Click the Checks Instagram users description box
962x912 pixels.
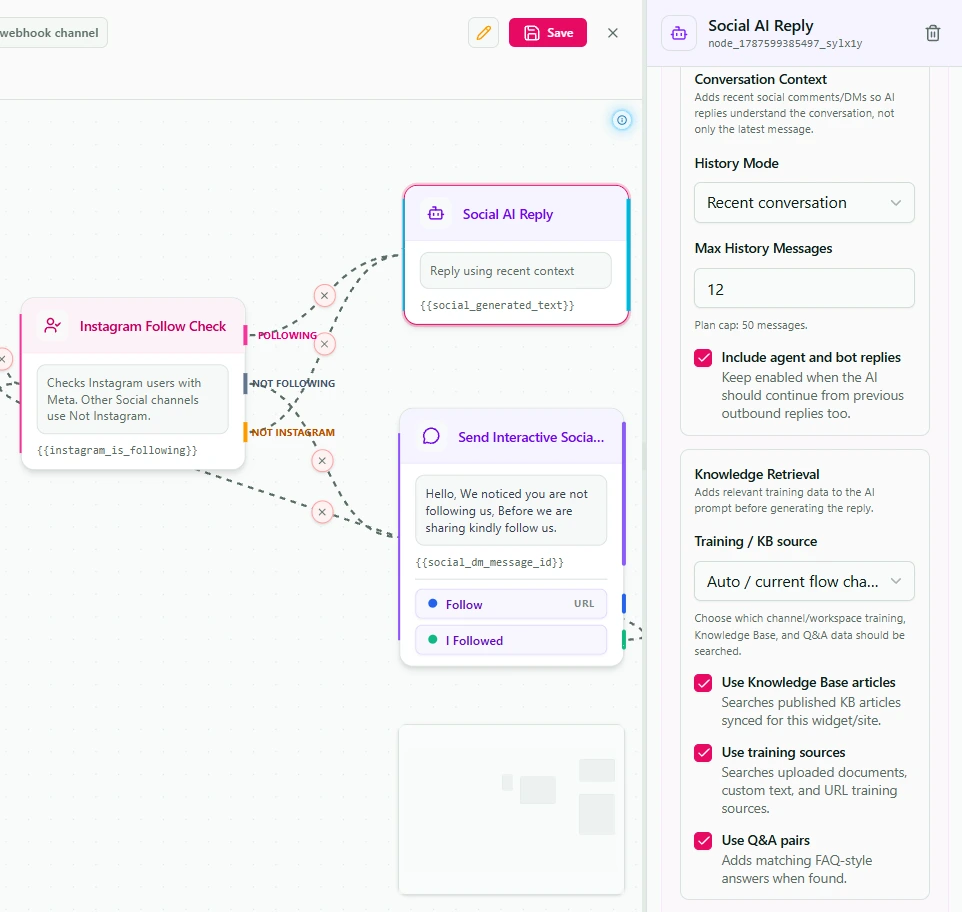coord(133,399)
